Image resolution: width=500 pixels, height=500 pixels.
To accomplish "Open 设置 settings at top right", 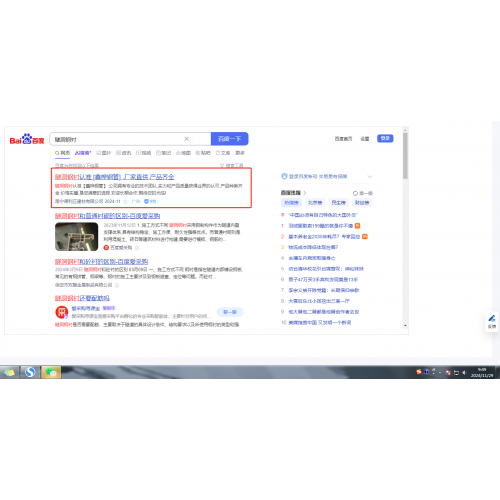I will (365, 138).
